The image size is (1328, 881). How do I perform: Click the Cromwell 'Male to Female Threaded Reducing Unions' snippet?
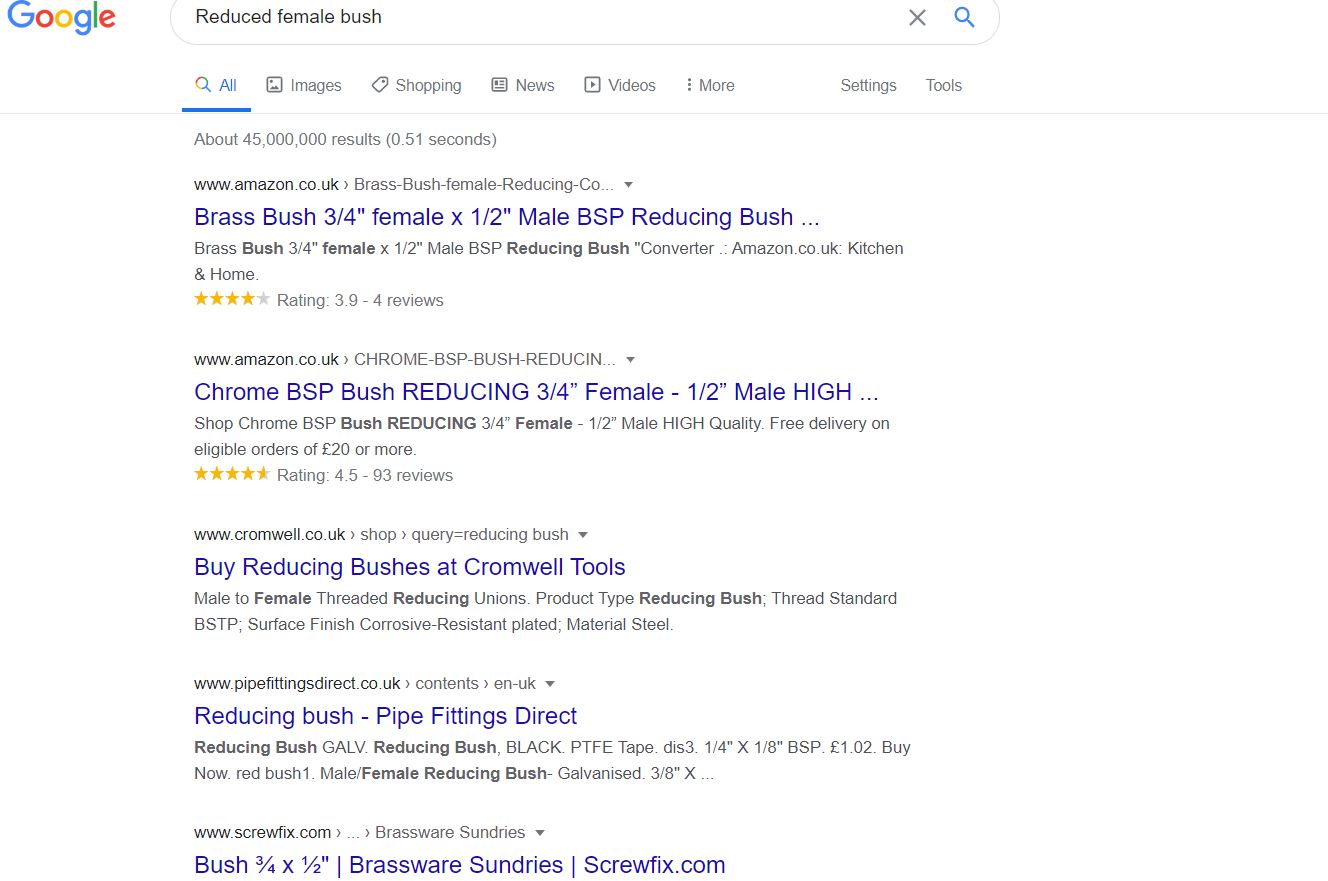546,611
